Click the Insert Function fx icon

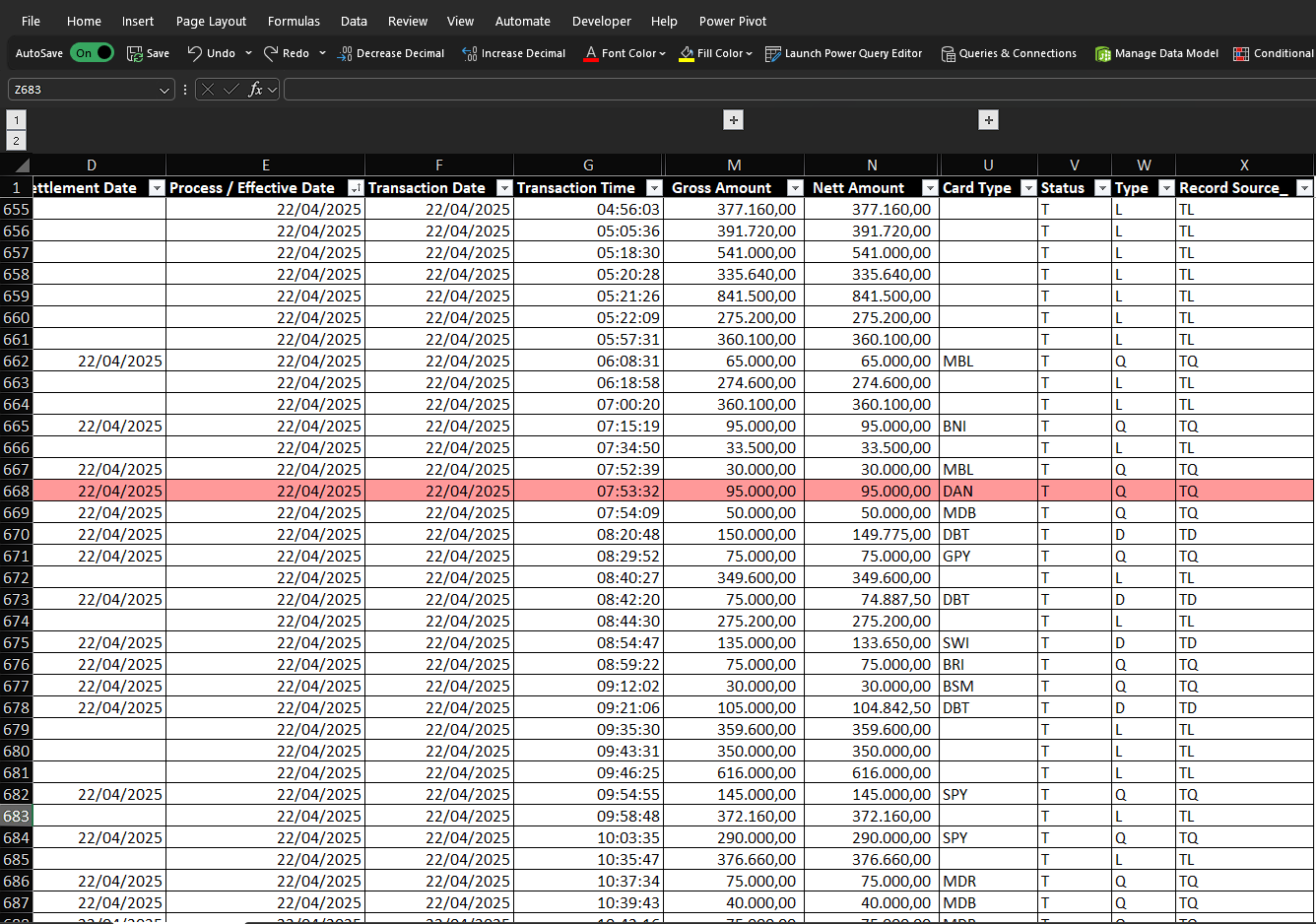(x=256, y=89)
